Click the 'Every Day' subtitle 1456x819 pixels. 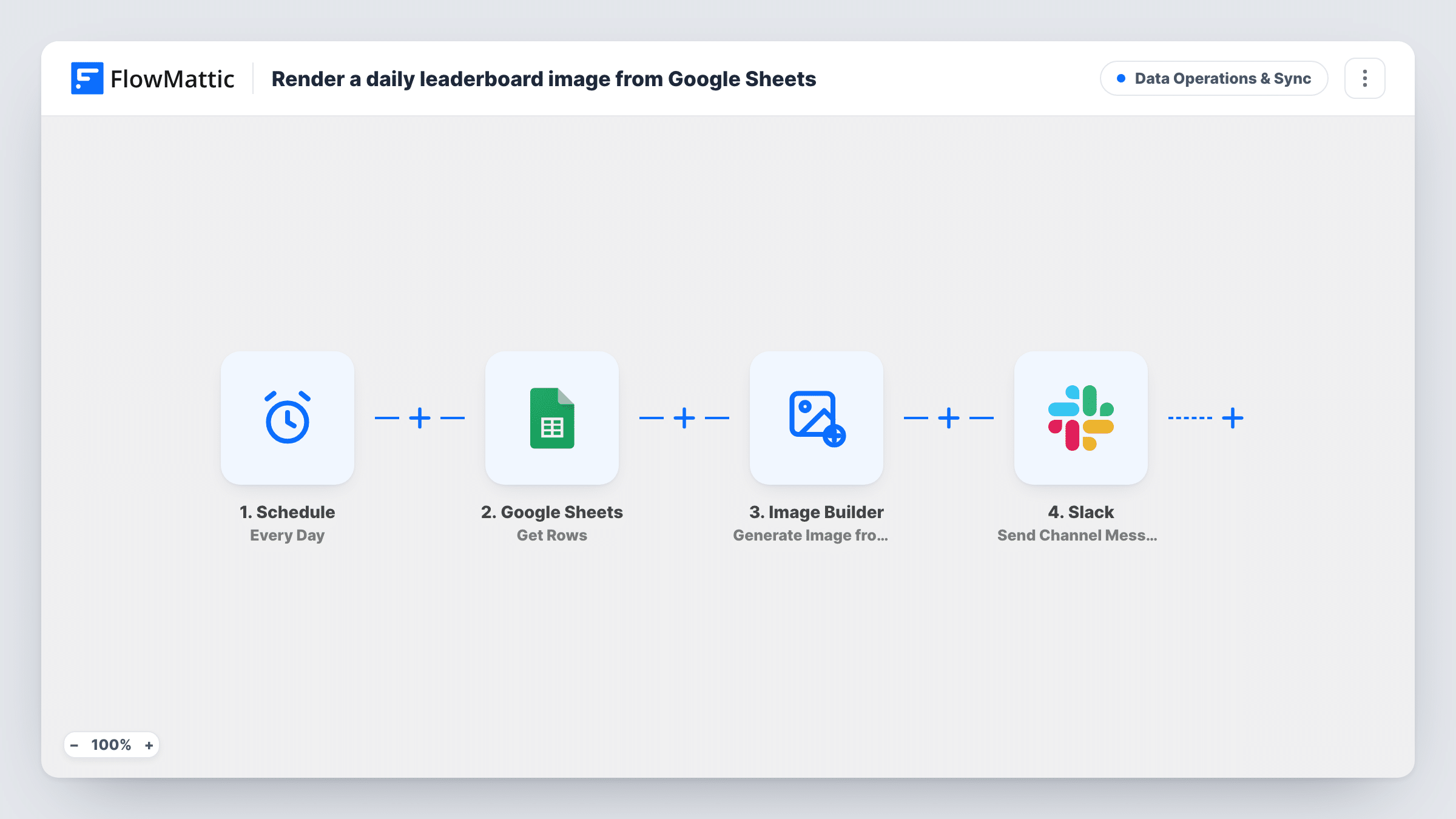288,536
